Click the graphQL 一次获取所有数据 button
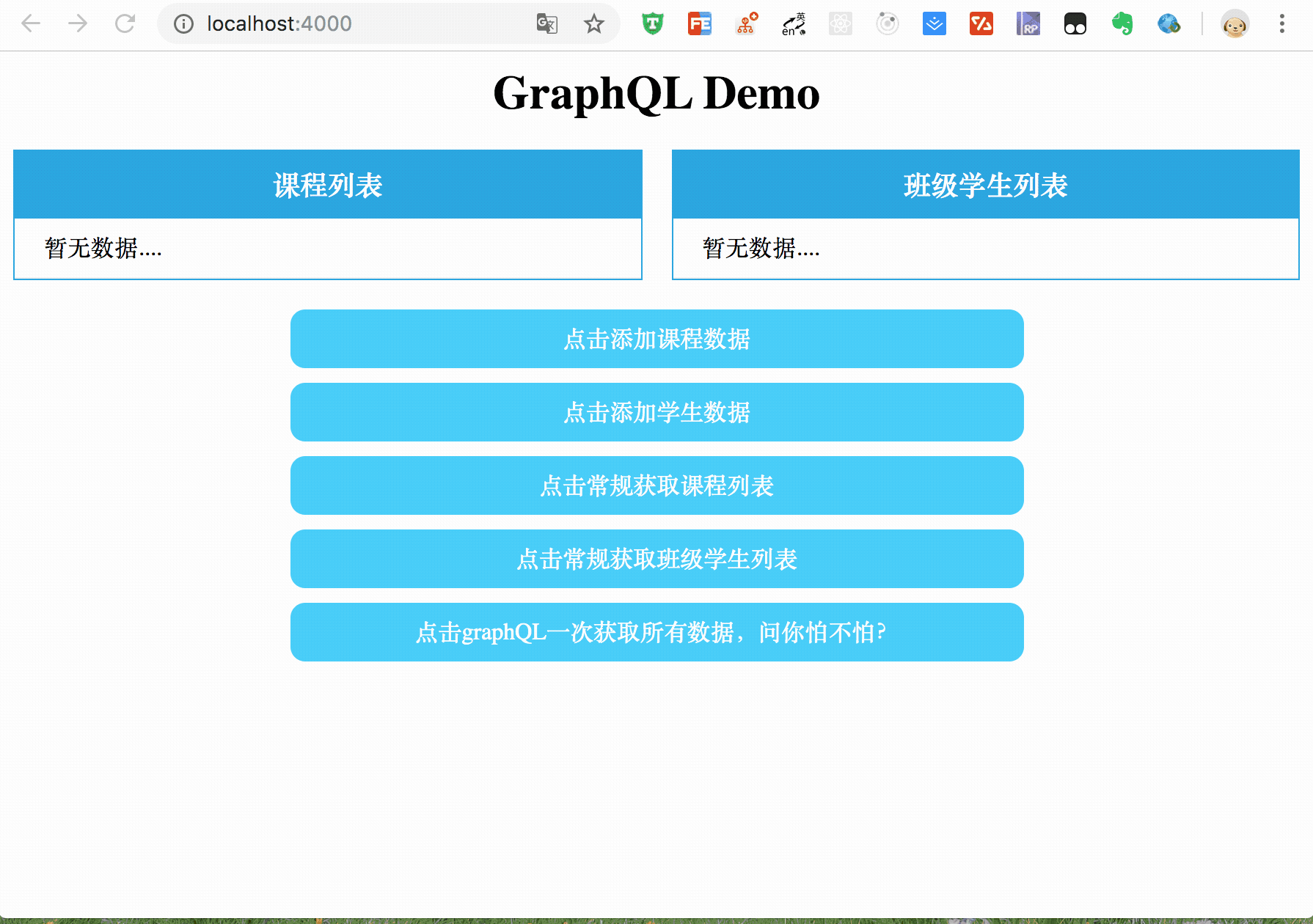Viewport: 1313px width, 924px height. click(656, 631)
